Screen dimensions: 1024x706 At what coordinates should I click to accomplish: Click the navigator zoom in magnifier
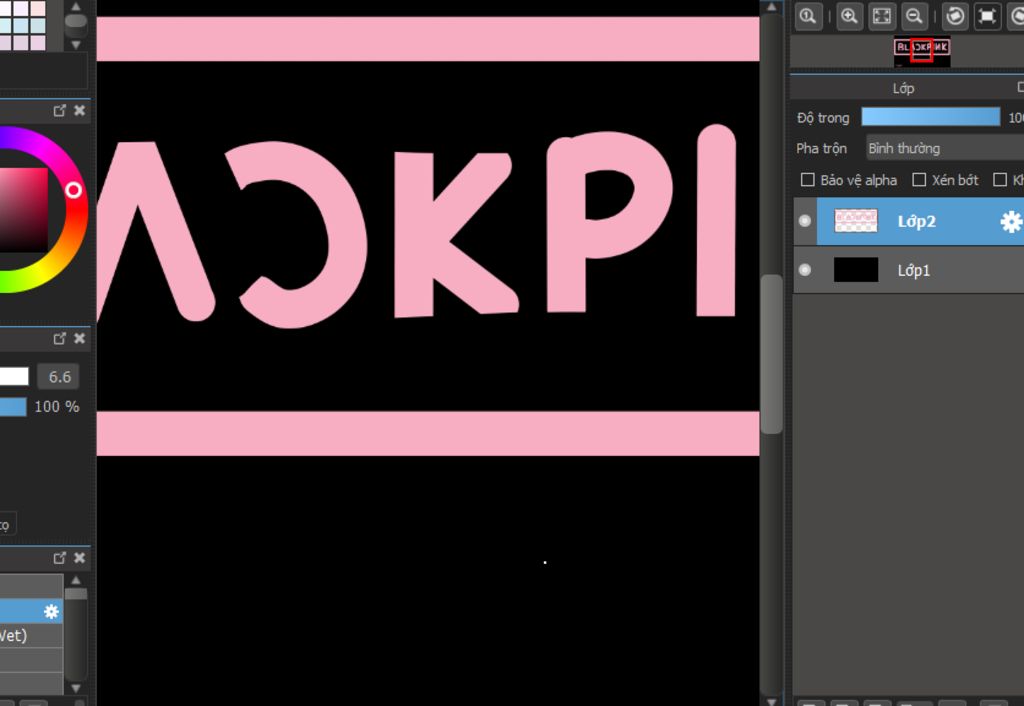(x=849, y=16)
